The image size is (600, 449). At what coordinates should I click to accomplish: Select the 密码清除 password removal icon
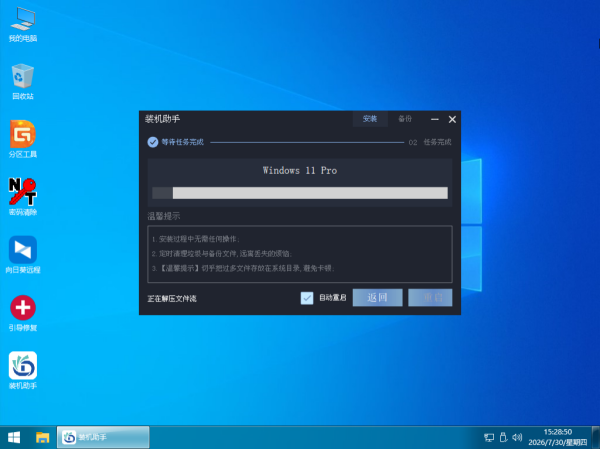(23, 197)
